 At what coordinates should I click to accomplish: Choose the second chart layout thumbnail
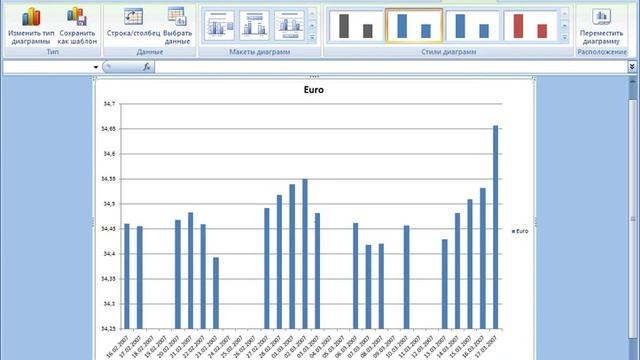254,25
